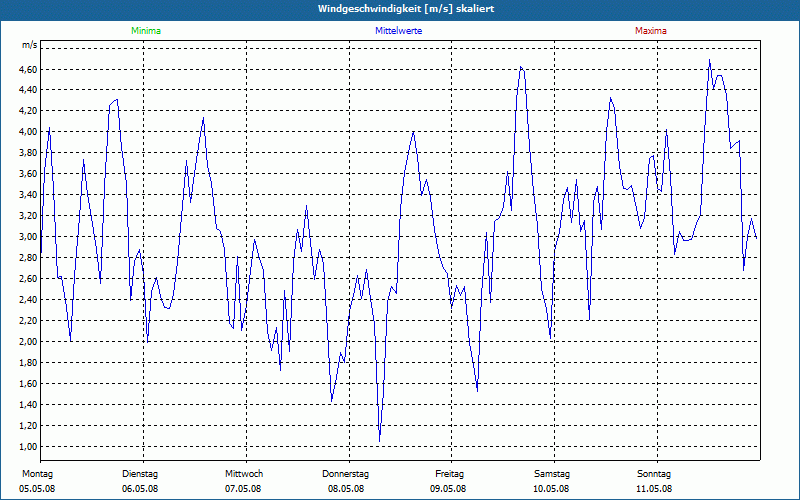Click the Donnerstag day label
Screen dimensions: 800x500
click(345, 474)
